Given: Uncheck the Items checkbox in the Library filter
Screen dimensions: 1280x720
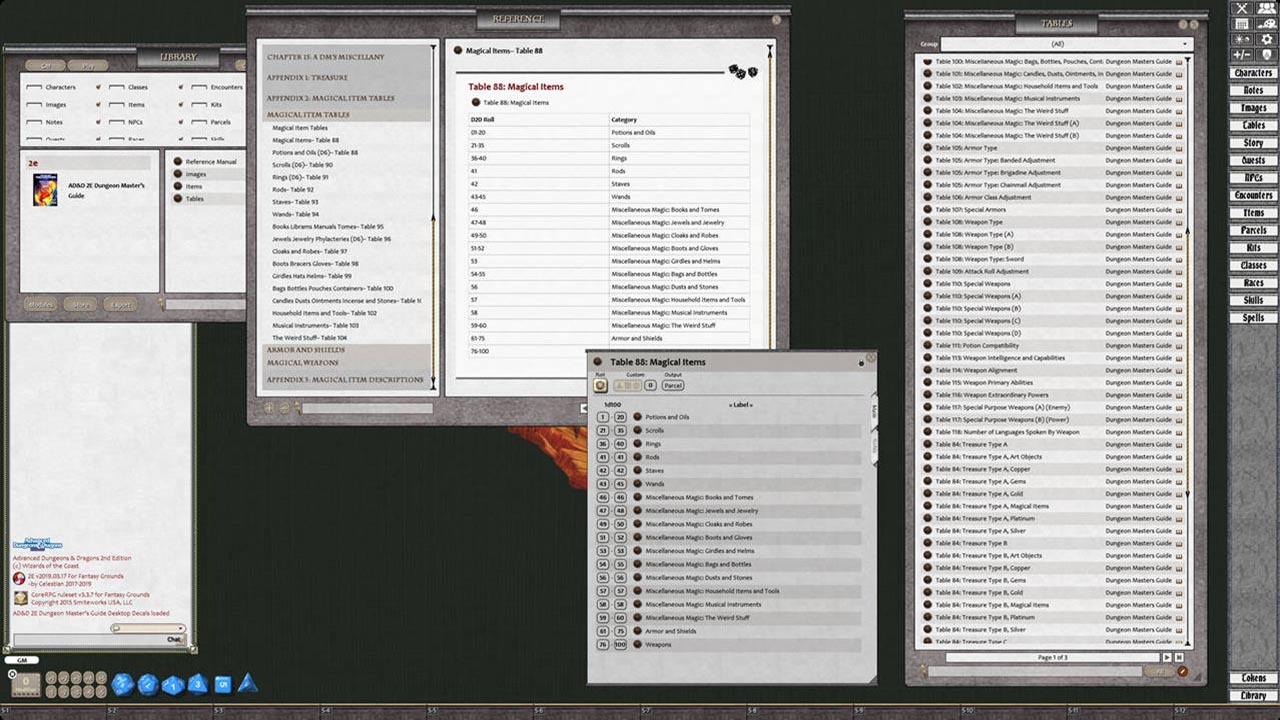Looking at the screenshot, I should (x=117, y=104).
